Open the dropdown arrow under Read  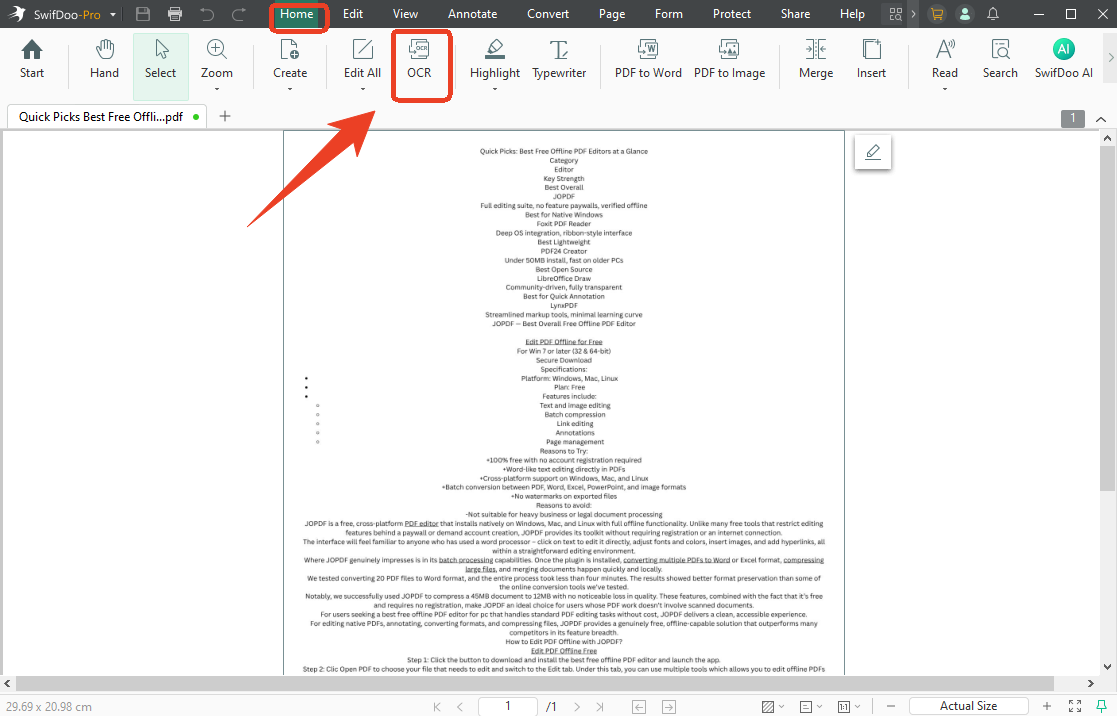pyautogui.click(x=945, y=90)
